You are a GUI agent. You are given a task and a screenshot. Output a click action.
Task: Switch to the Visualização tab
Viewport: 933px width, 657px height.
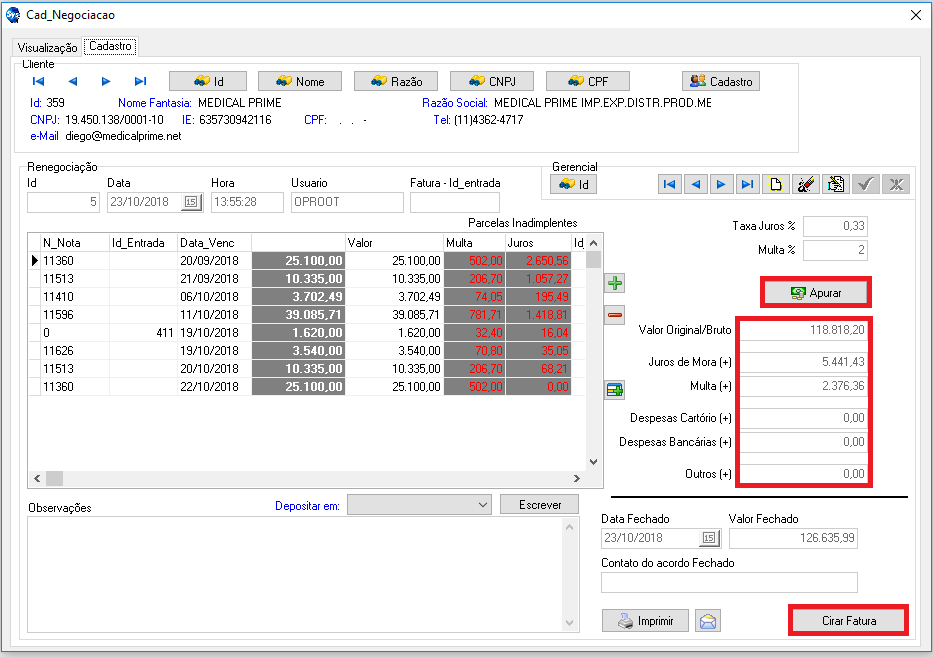(47, 47)
